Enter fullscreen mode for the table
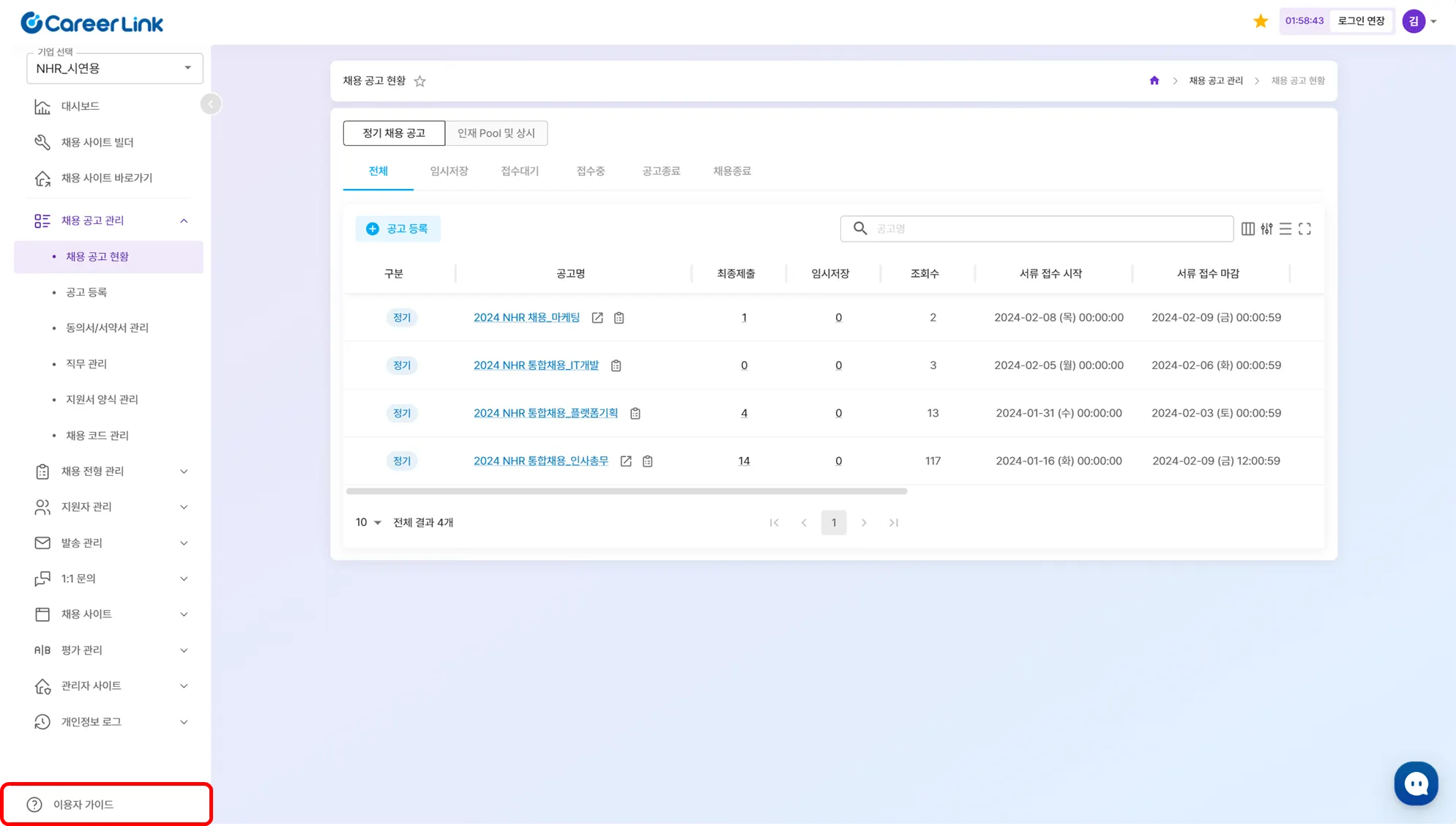 pos(1304,229)
